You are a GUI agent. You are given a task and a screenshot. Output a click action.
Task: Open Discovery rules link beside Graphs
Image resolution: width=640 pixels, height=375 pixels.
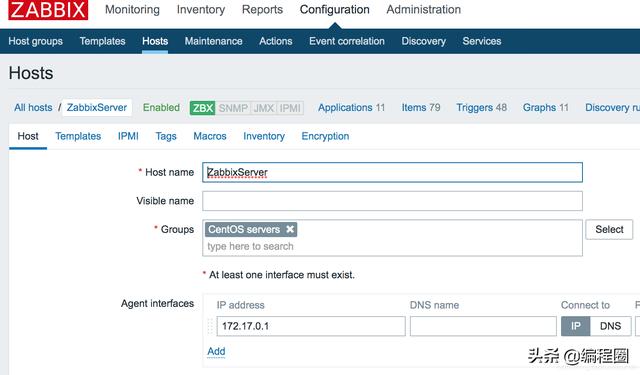click(x=612, y=108)
